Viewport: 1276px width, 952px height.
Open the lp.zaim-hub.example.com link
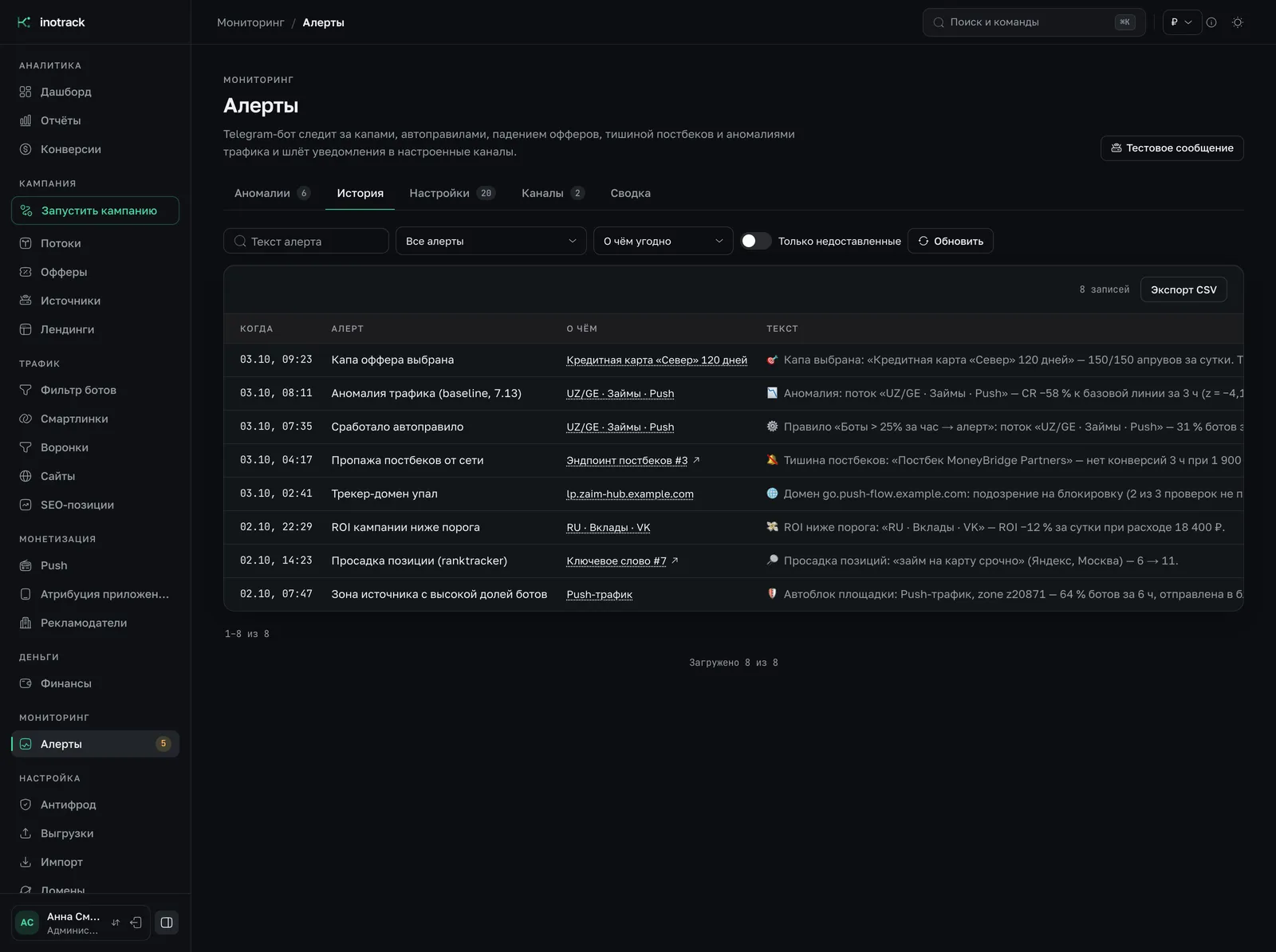click(x=630, y=494)
